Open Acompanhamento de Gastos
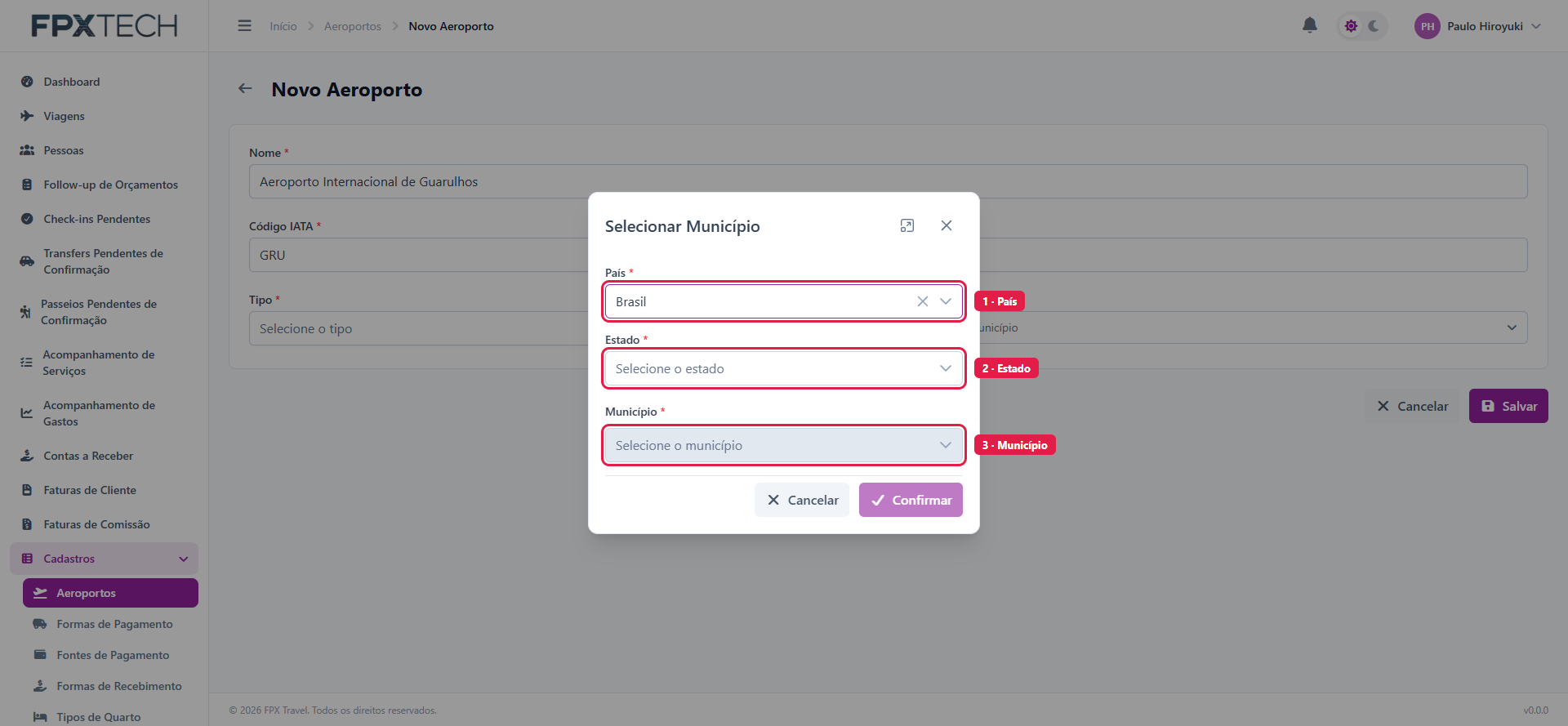The image size is (1568, 726). pyautogui.click(x=104, y=413)
